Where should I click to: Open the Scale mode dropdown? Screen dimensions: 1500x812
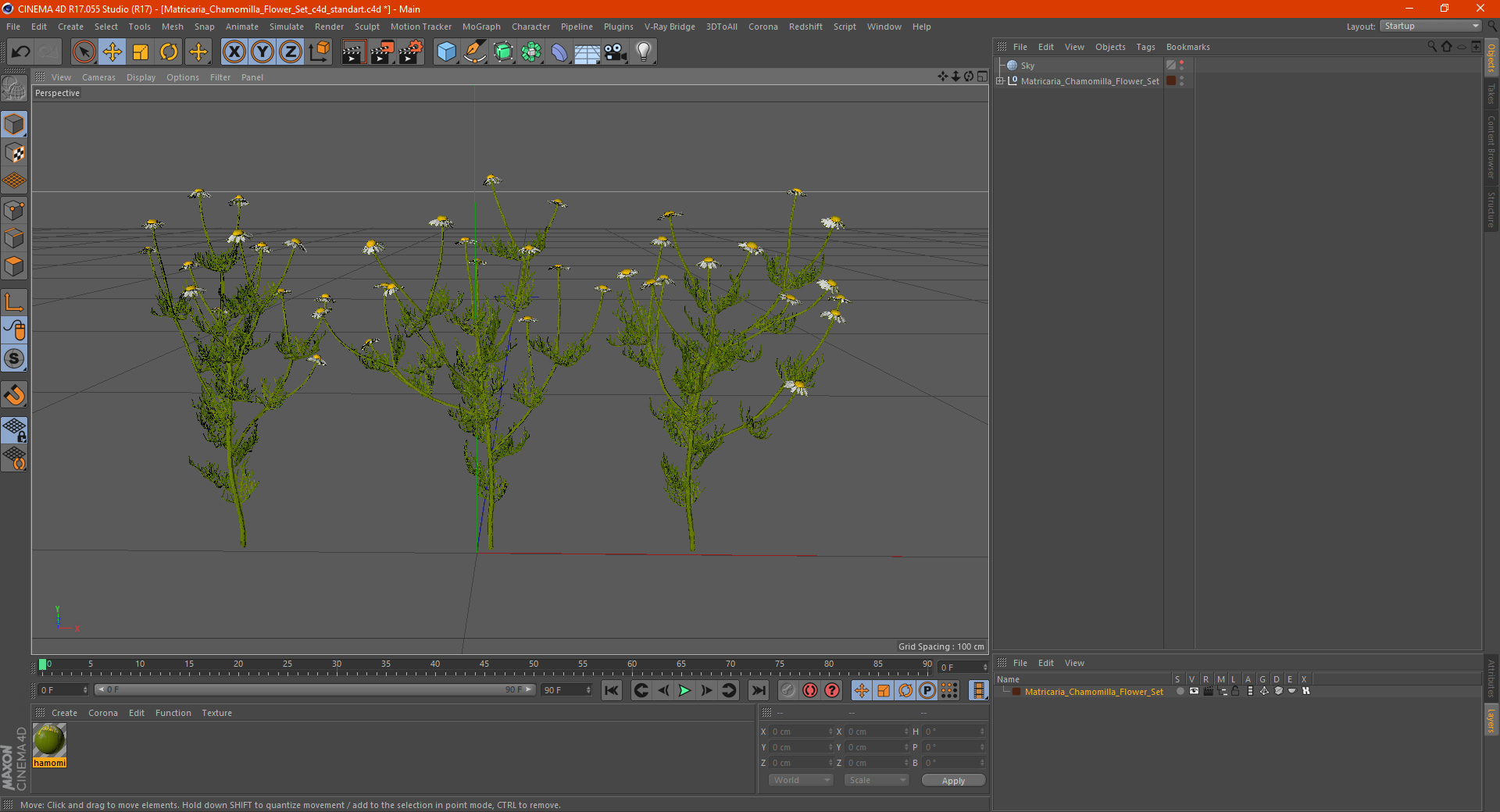[877, 780]
